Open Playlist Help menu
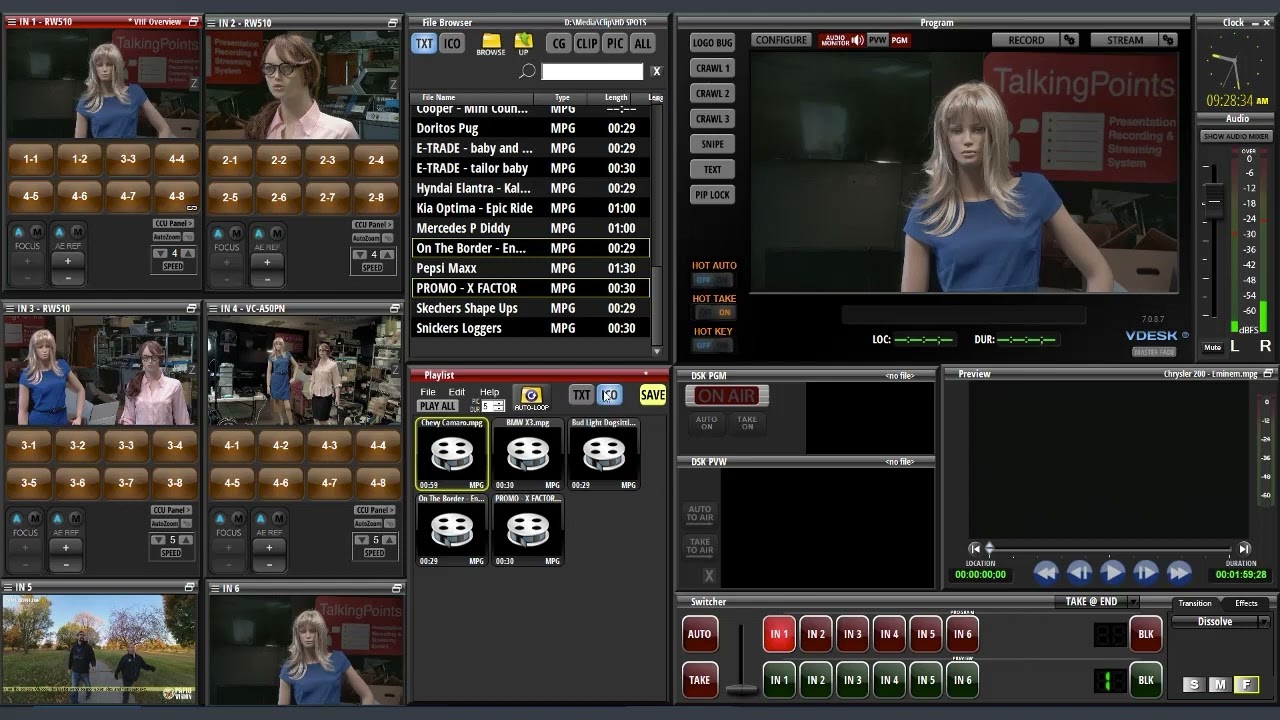 point(489,392)
